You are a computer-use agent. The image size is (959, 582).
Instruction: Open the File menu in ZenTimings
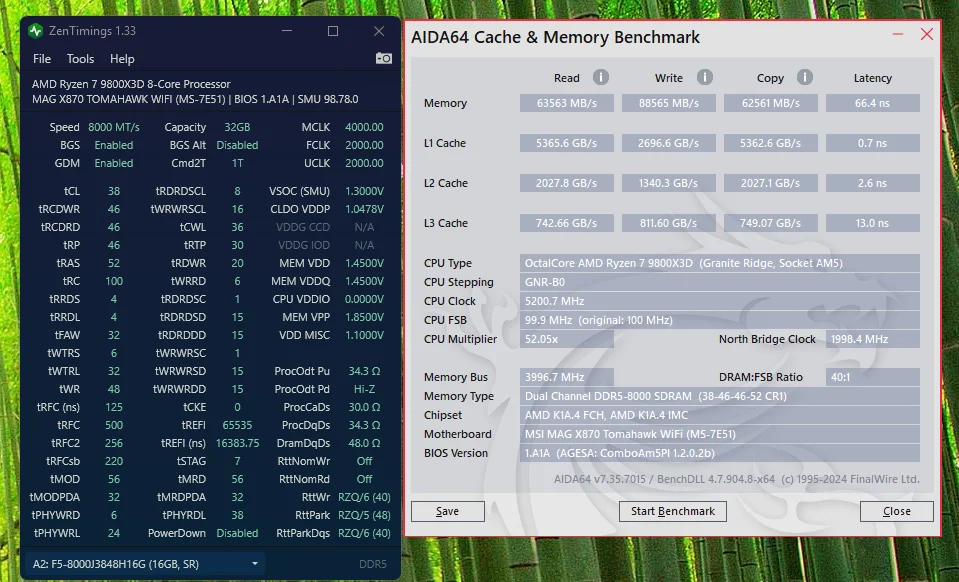click(x=42, y=59)
